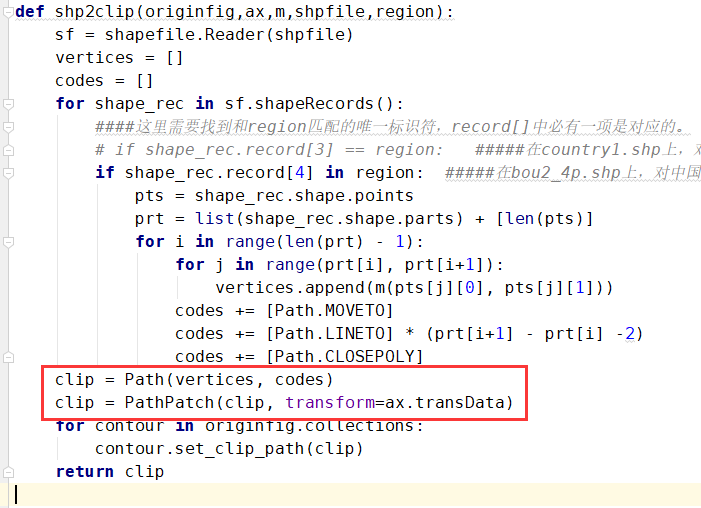Click the fold end marker beside 'return clip'

tap(9, 471)
